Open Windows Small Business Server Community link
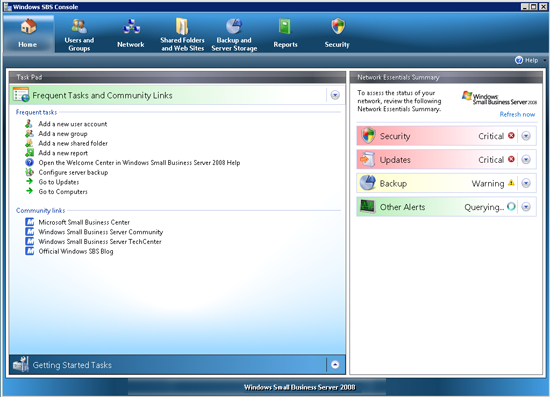Screen dimensions: 550x397 click(x=101, y=232)
